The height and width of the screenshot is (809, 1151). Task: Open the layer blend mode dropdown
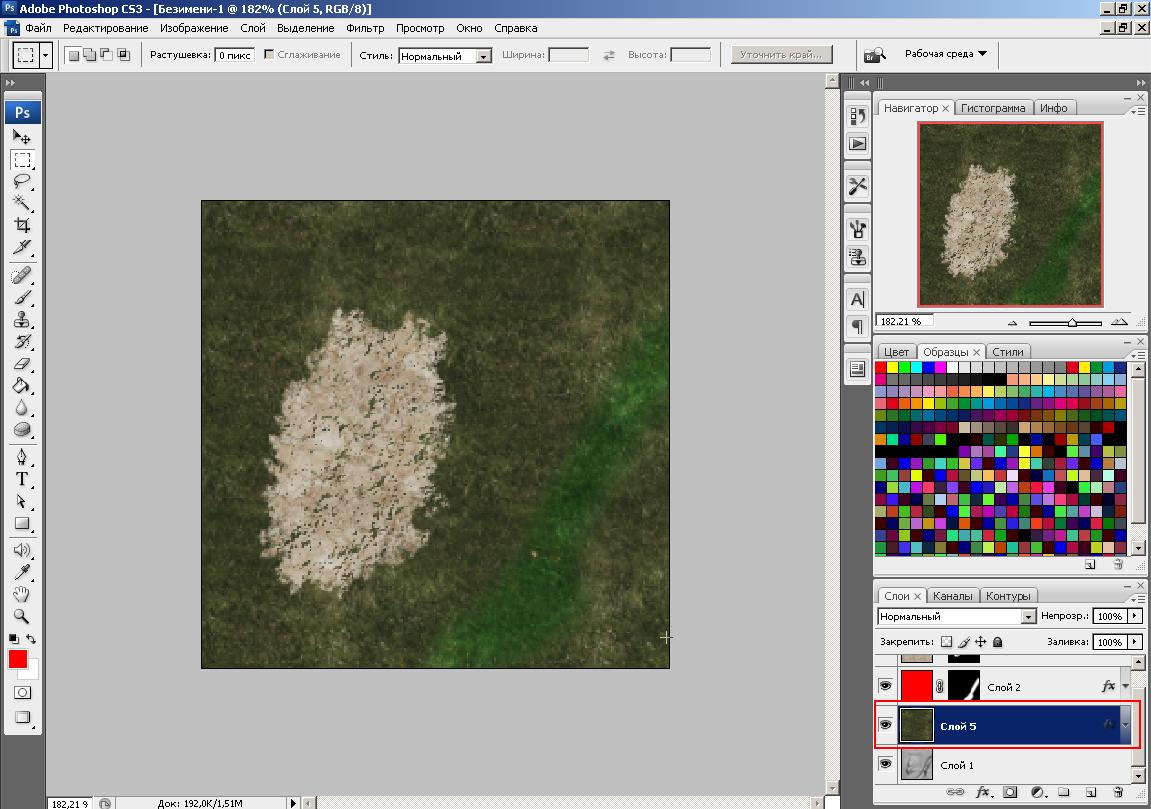click(1028, 617)
